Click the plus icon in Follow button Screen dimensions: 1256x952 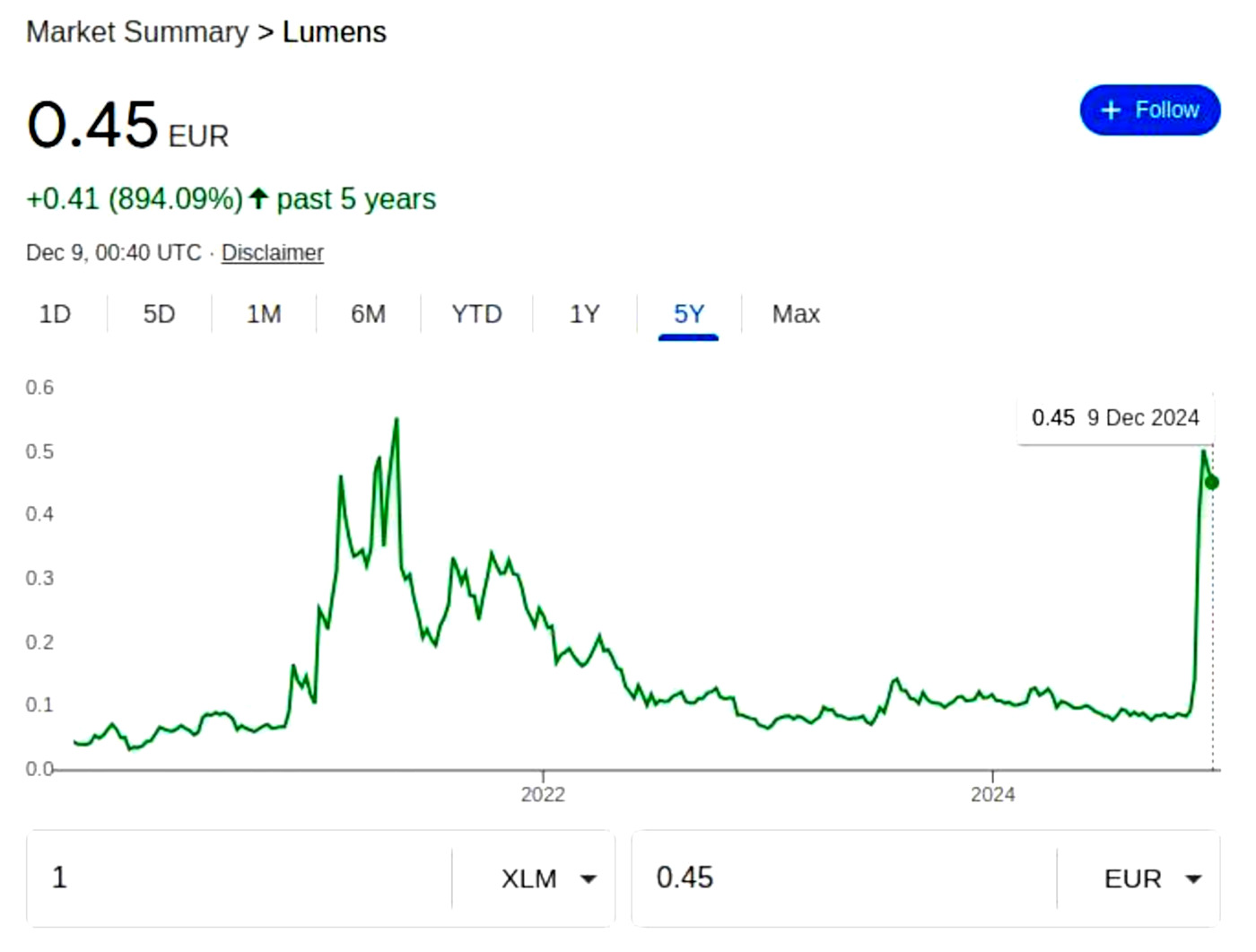point(1111,110)
